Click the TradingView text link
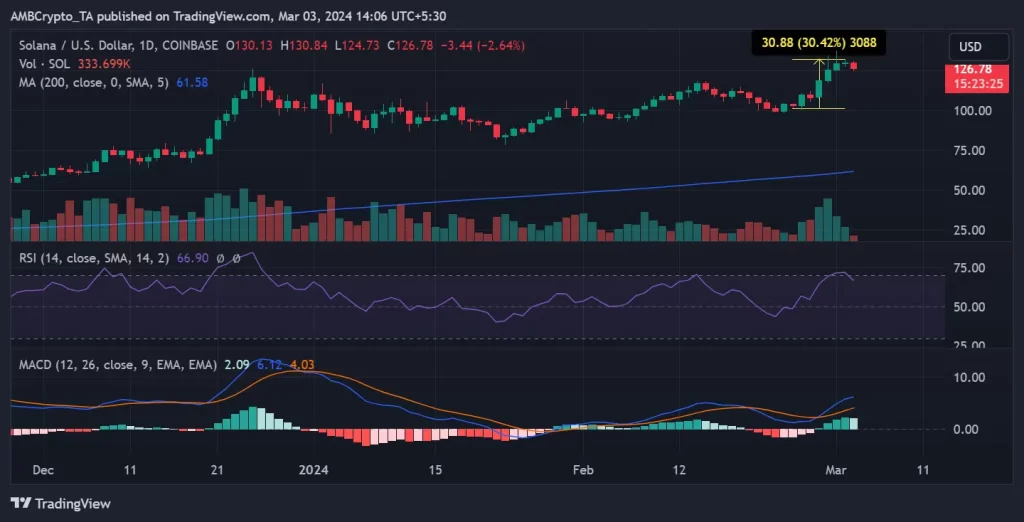Viewport: 1024px width, 522px height. (72, 504)
